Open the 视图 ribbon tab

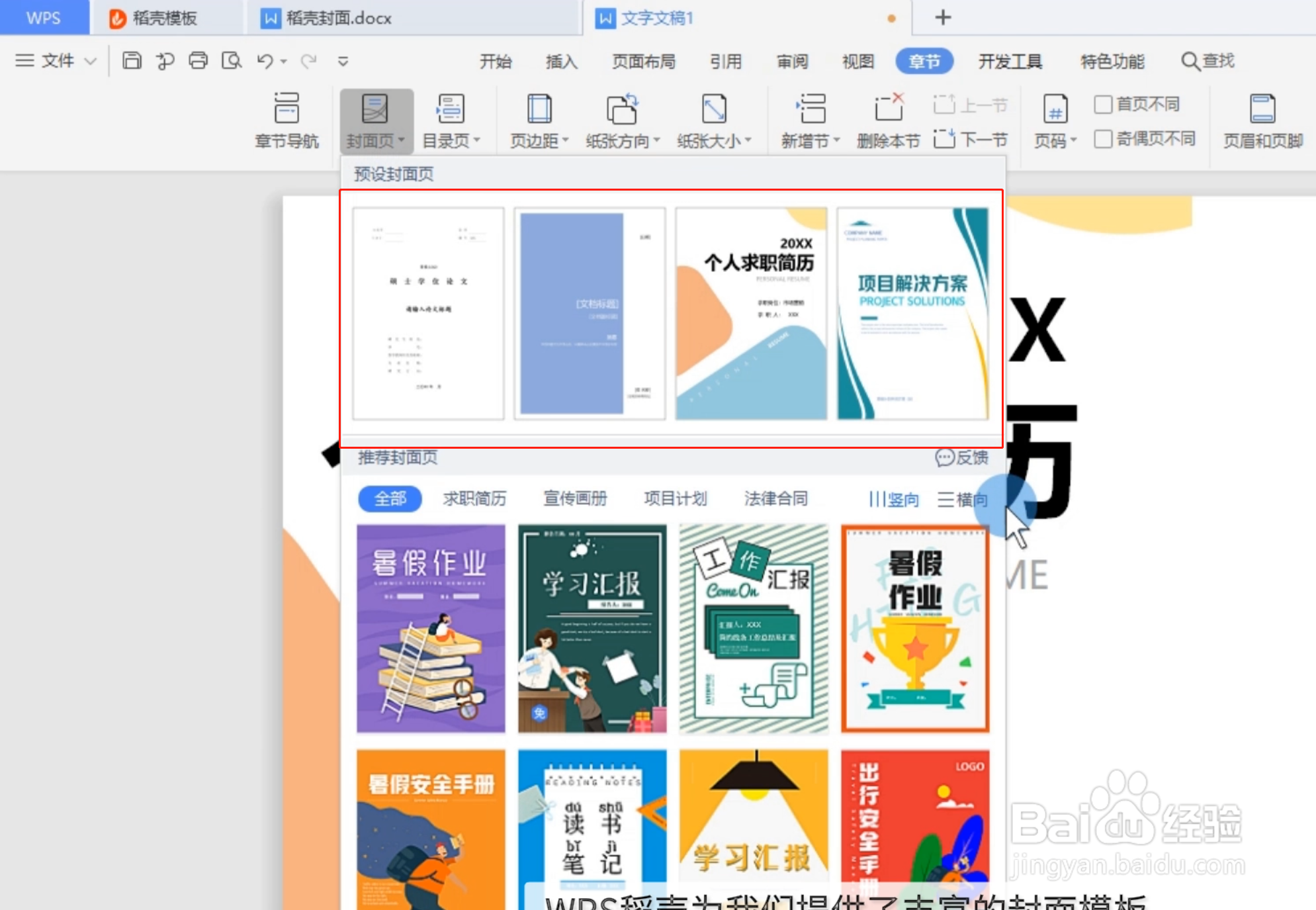(x=858, y=62)
